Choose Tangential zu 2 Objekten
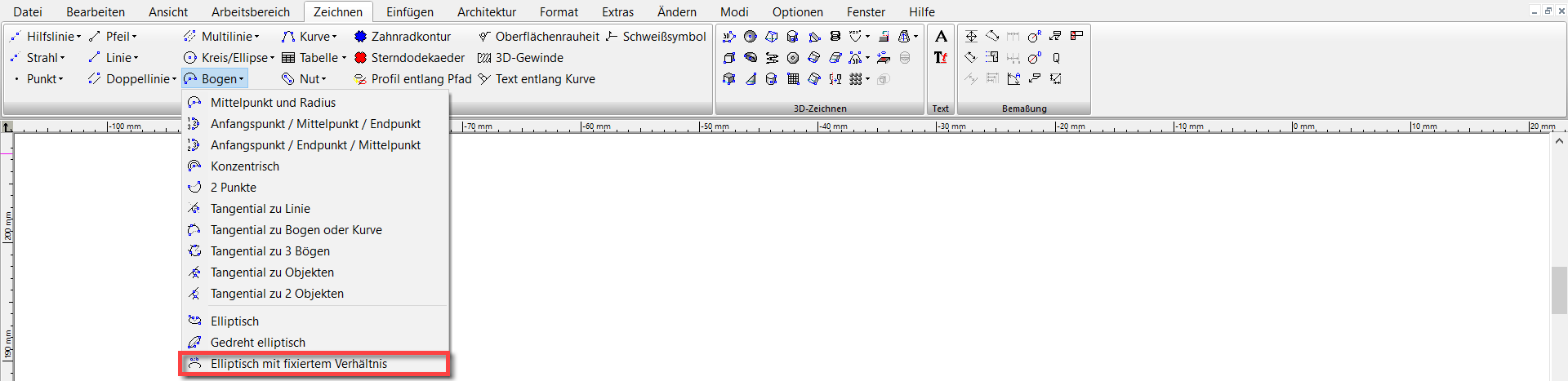The image size is (1568, 381). 315,294
